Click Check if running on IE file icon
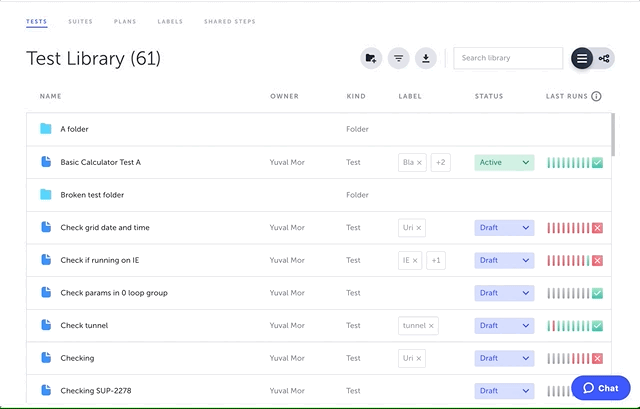The height and width of the screenshot is (409, 640). point(46,260)
